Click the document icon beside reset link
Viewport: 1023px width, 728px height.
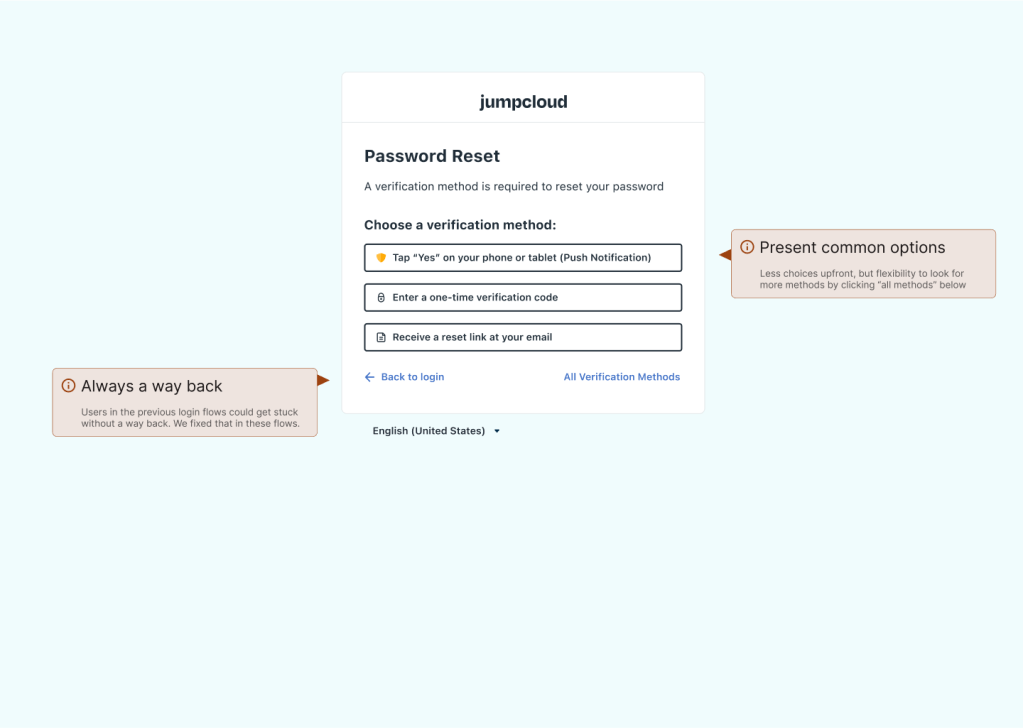(x=381, y=338)
